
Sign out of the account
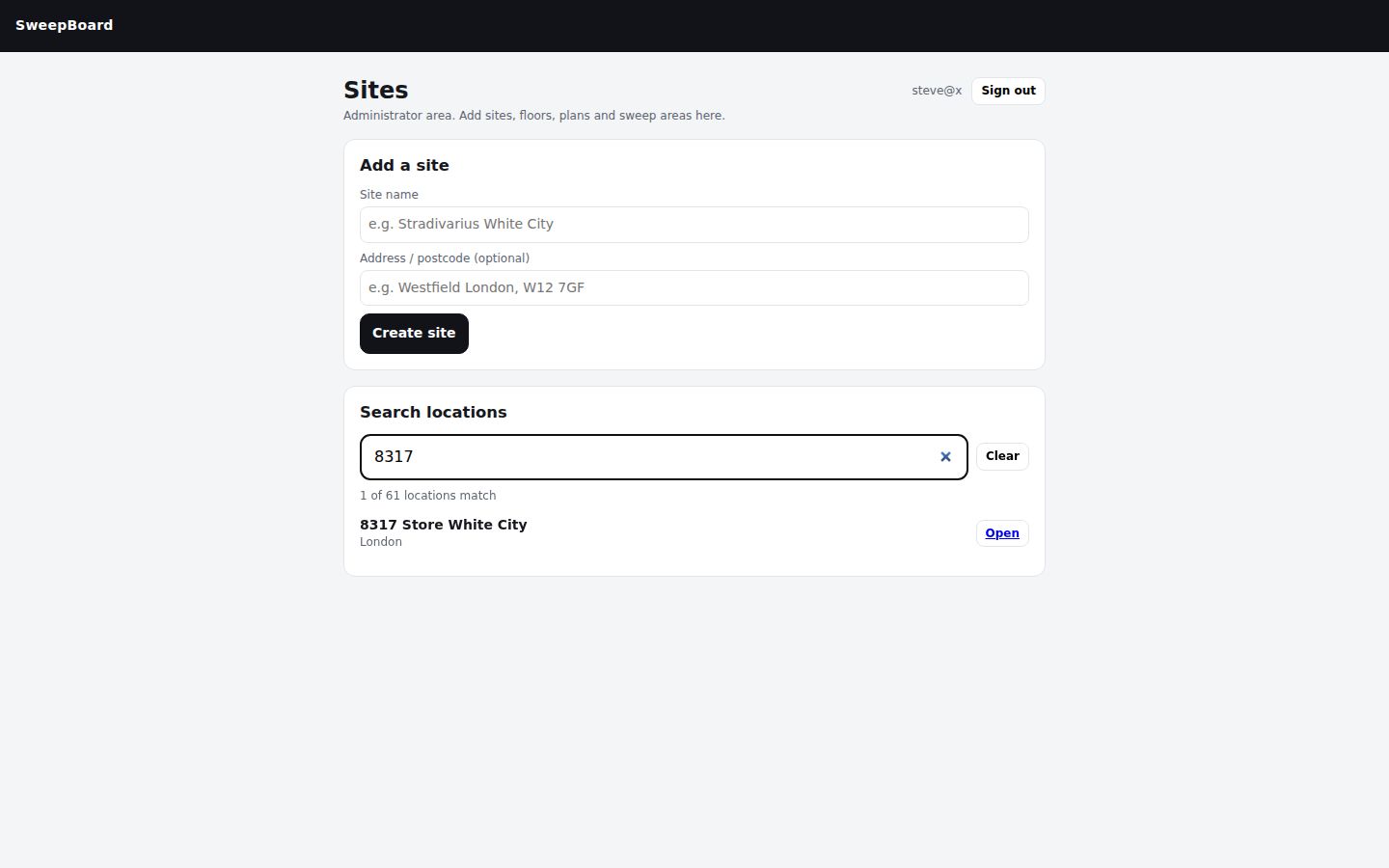click(1008, 91)
